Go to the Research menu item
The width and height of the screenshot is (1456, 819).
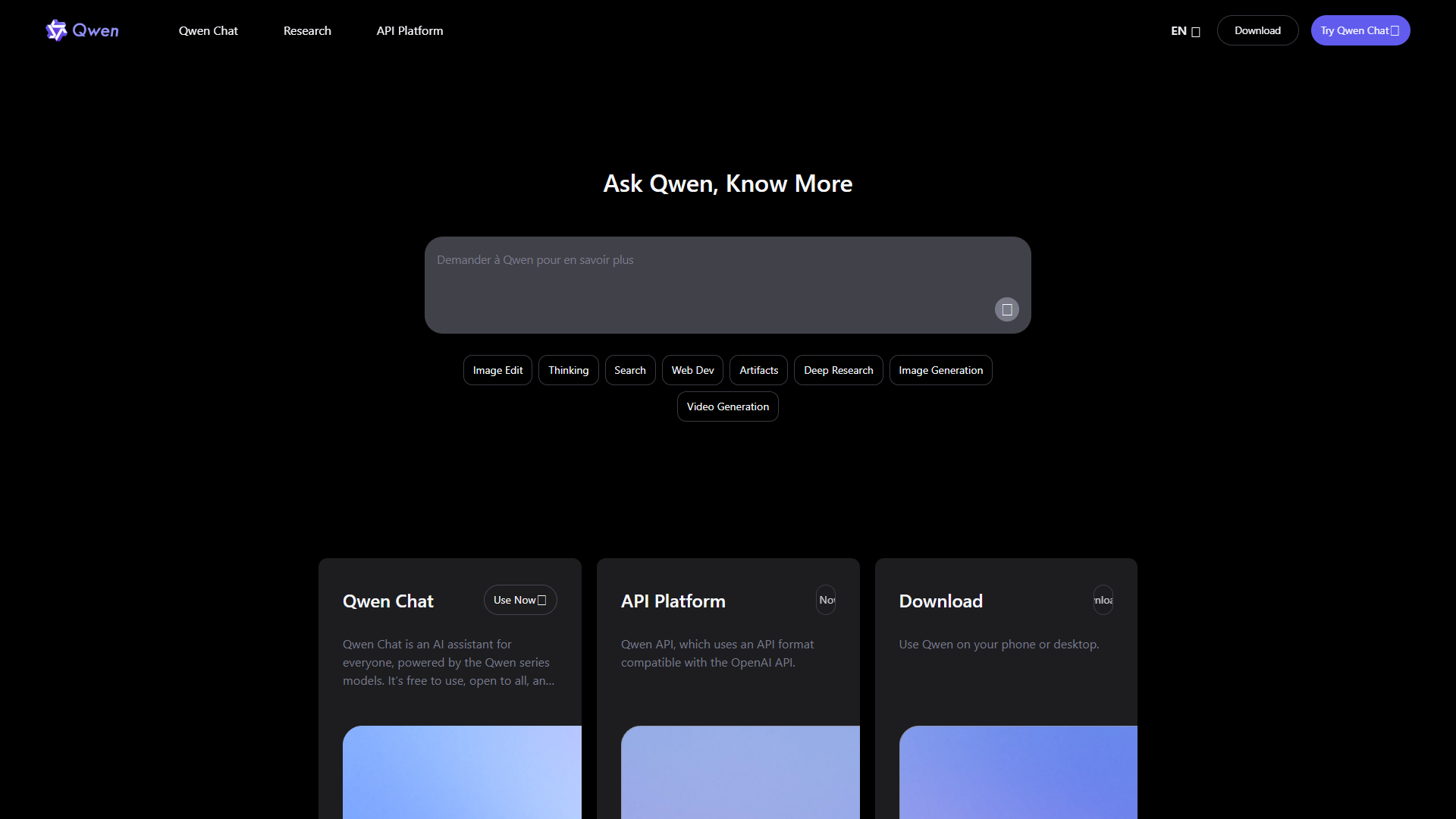coord(307,31)
